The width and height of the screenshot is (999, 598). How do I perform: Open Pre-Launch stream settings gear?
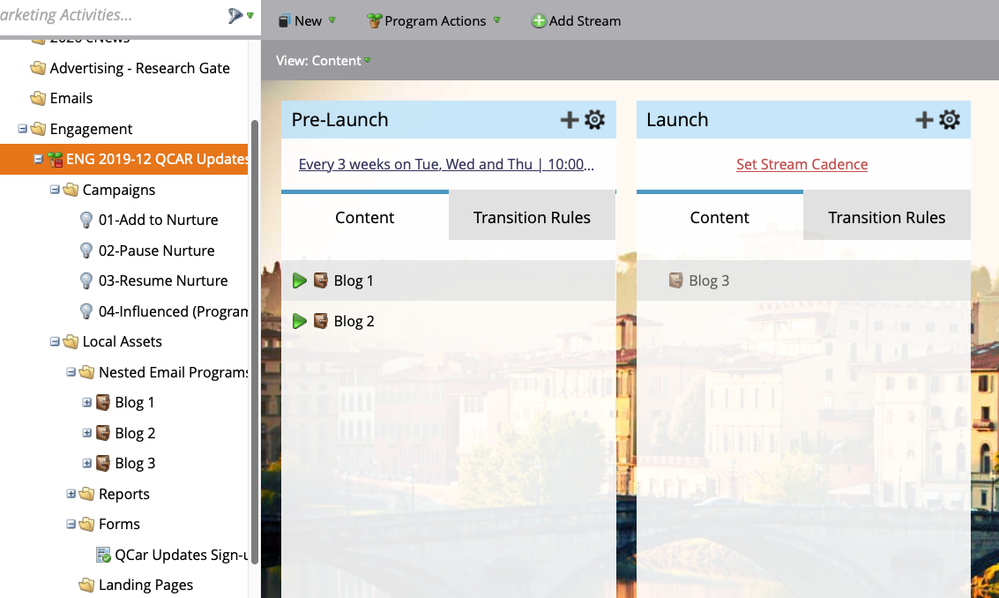595,120
